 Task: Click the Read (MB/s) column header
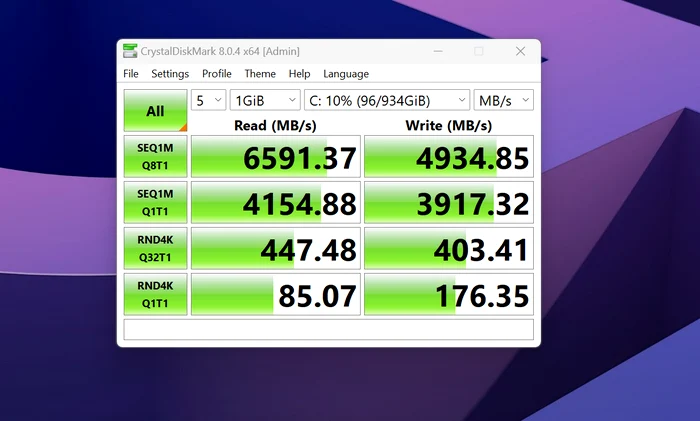click(x=275, y=125)
